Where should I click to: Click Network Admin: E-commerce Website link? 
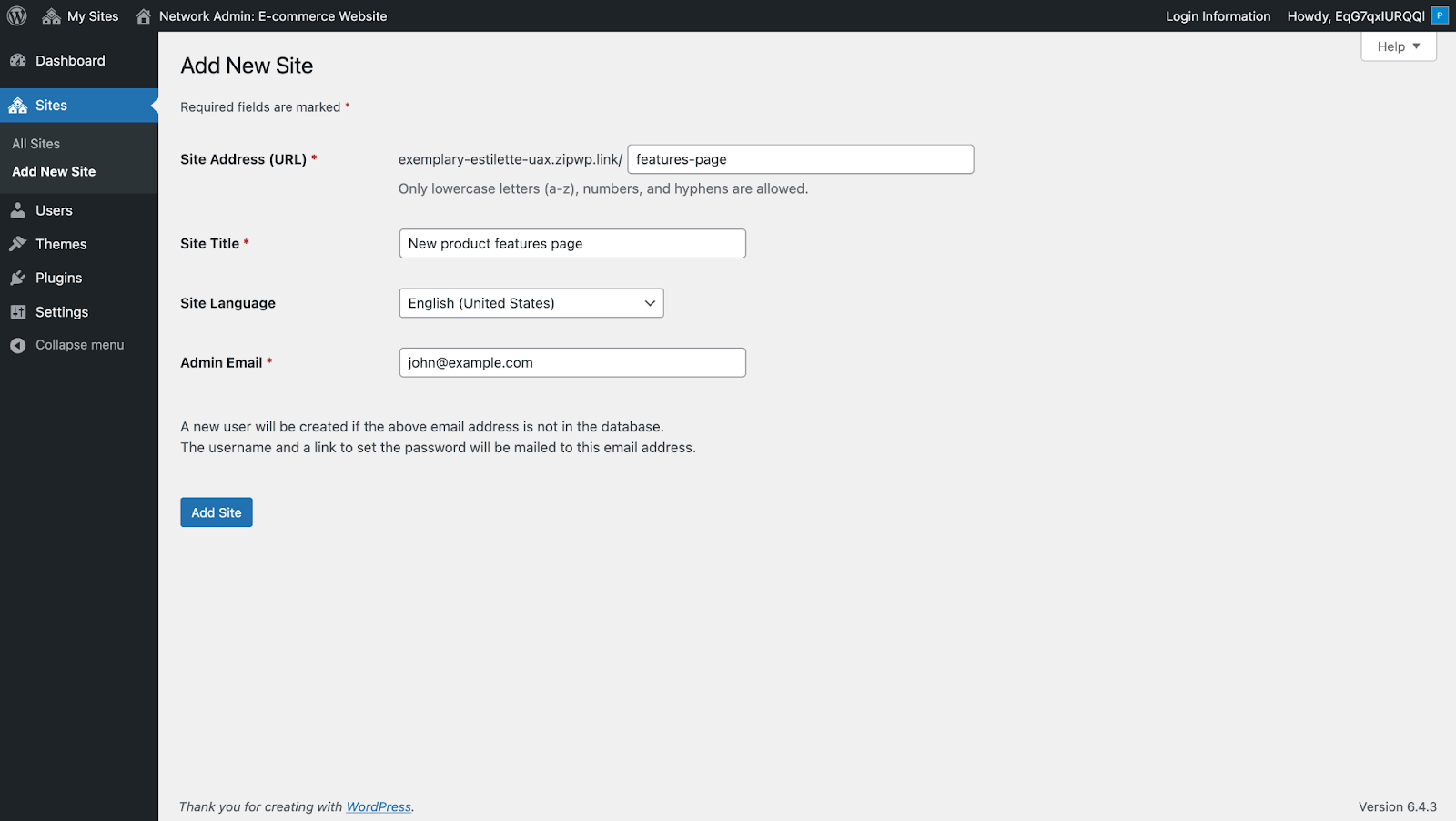[273, 15]
